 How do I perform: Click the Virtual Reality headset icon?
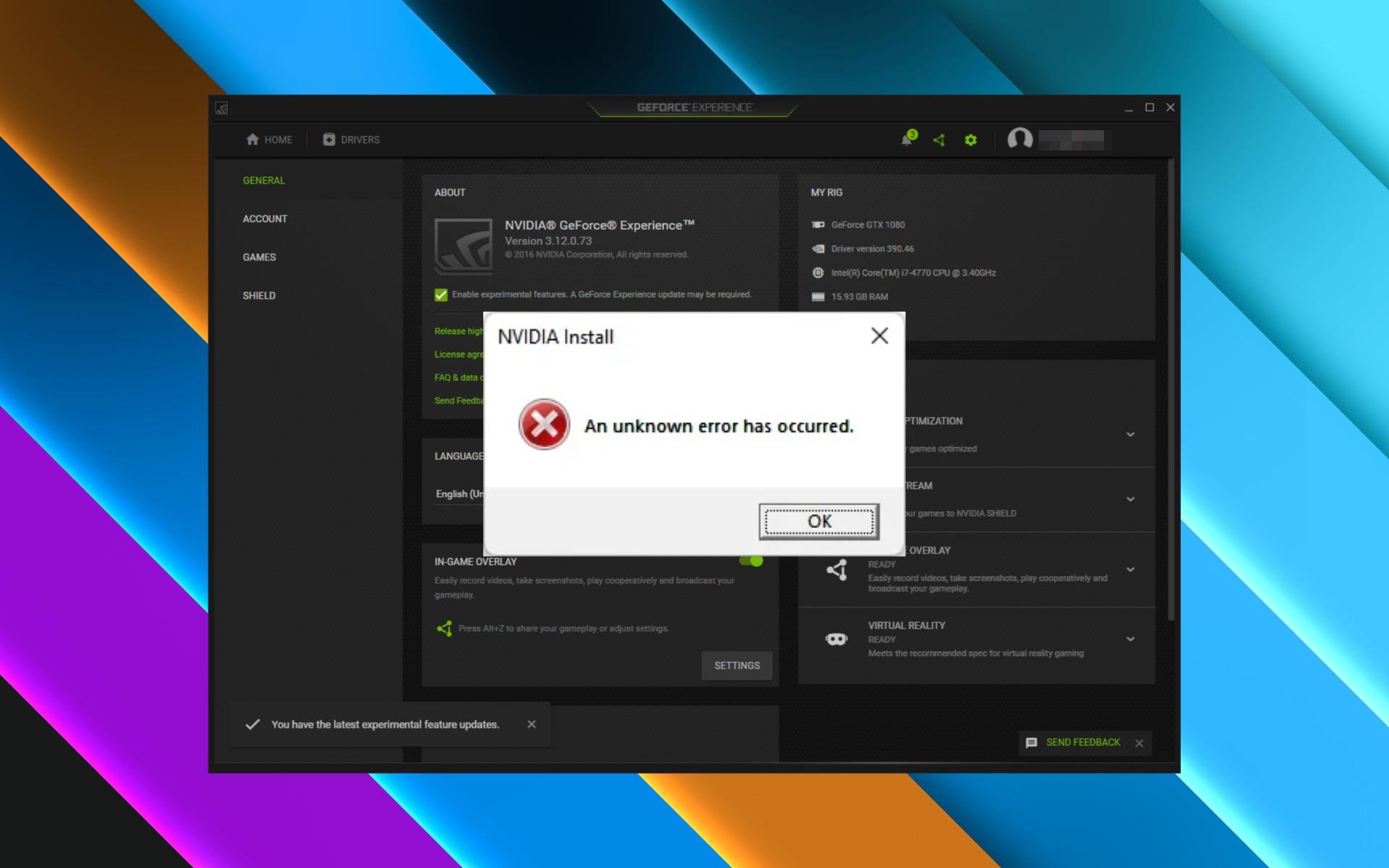pyautogui.click(x=836, y=639)
